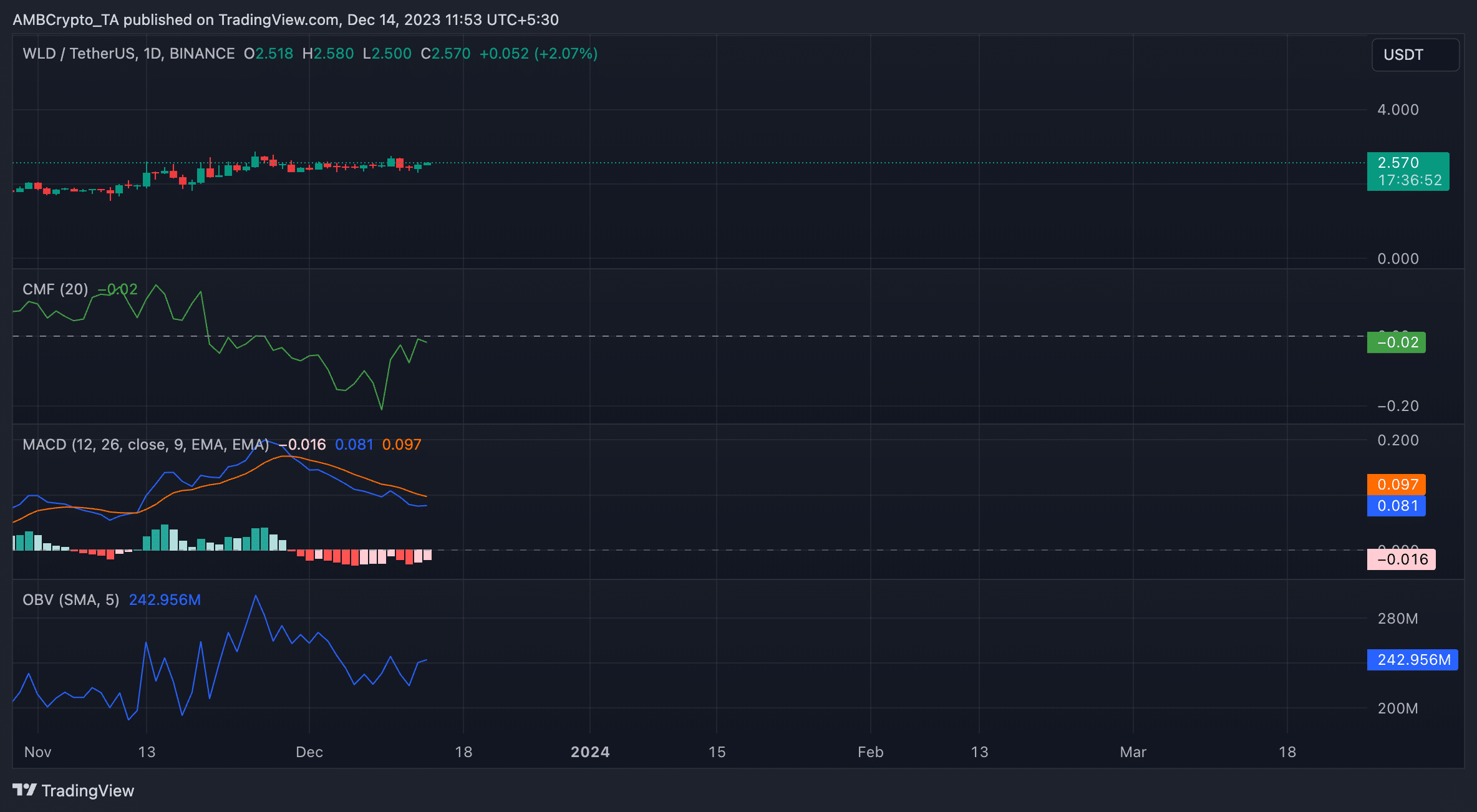Click the 2024 label on time axis
The width and height of the screenshot is (1477, 812).
[x=590, y=752]
